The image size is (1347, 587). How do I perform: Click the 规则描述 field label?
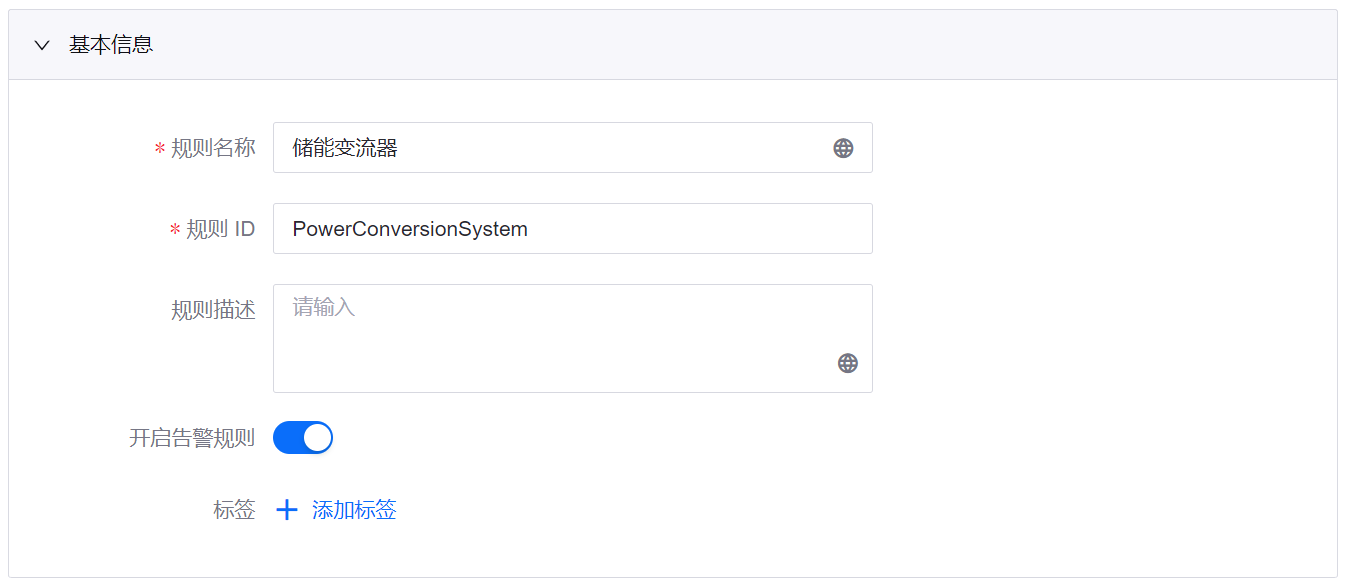pos(213,310)
